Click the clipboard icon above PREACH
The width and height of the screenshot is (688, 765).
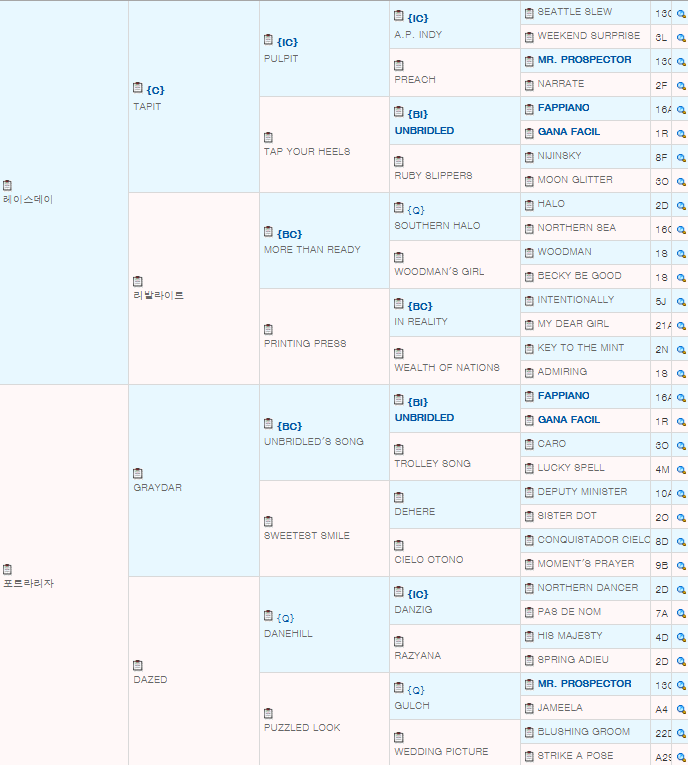click(x=399, y=65)
